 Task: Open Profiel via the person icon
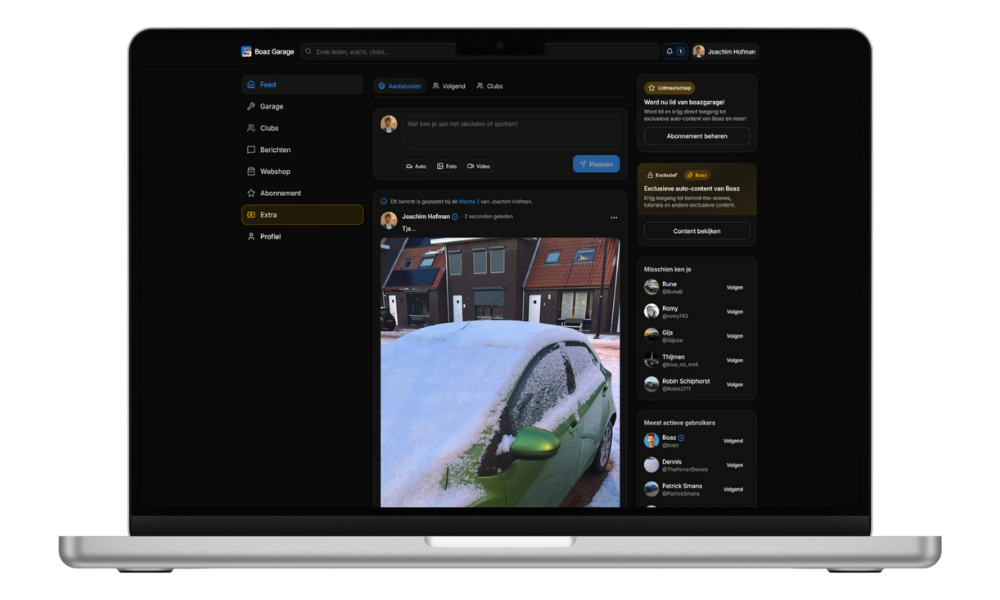pos(250,236)
